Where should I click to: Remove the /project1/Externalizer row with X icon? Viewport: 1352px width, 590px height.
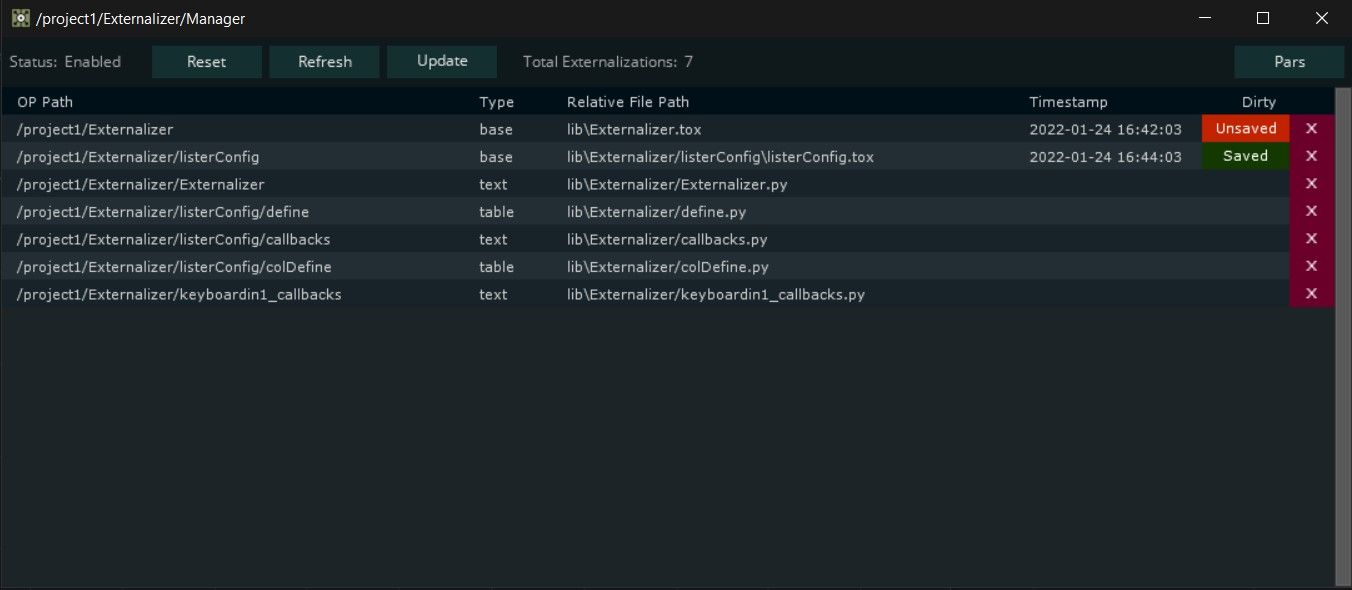click(x=1311, y=129)
